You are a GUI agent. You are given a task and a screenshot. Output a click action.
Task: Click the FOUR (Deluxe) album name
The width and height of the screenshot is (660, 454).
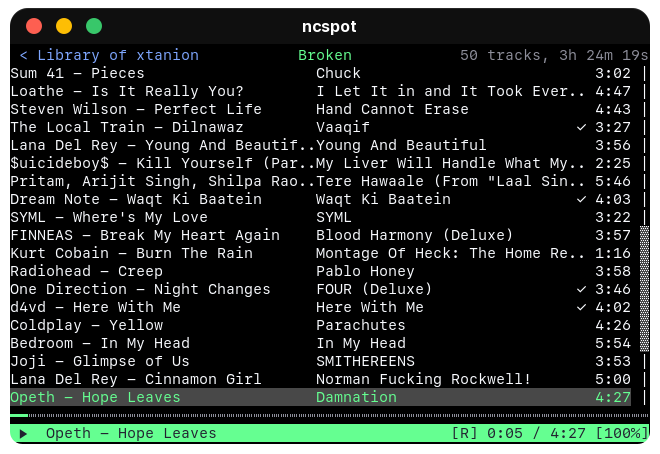pyautogui.click(x=374, y=289)
